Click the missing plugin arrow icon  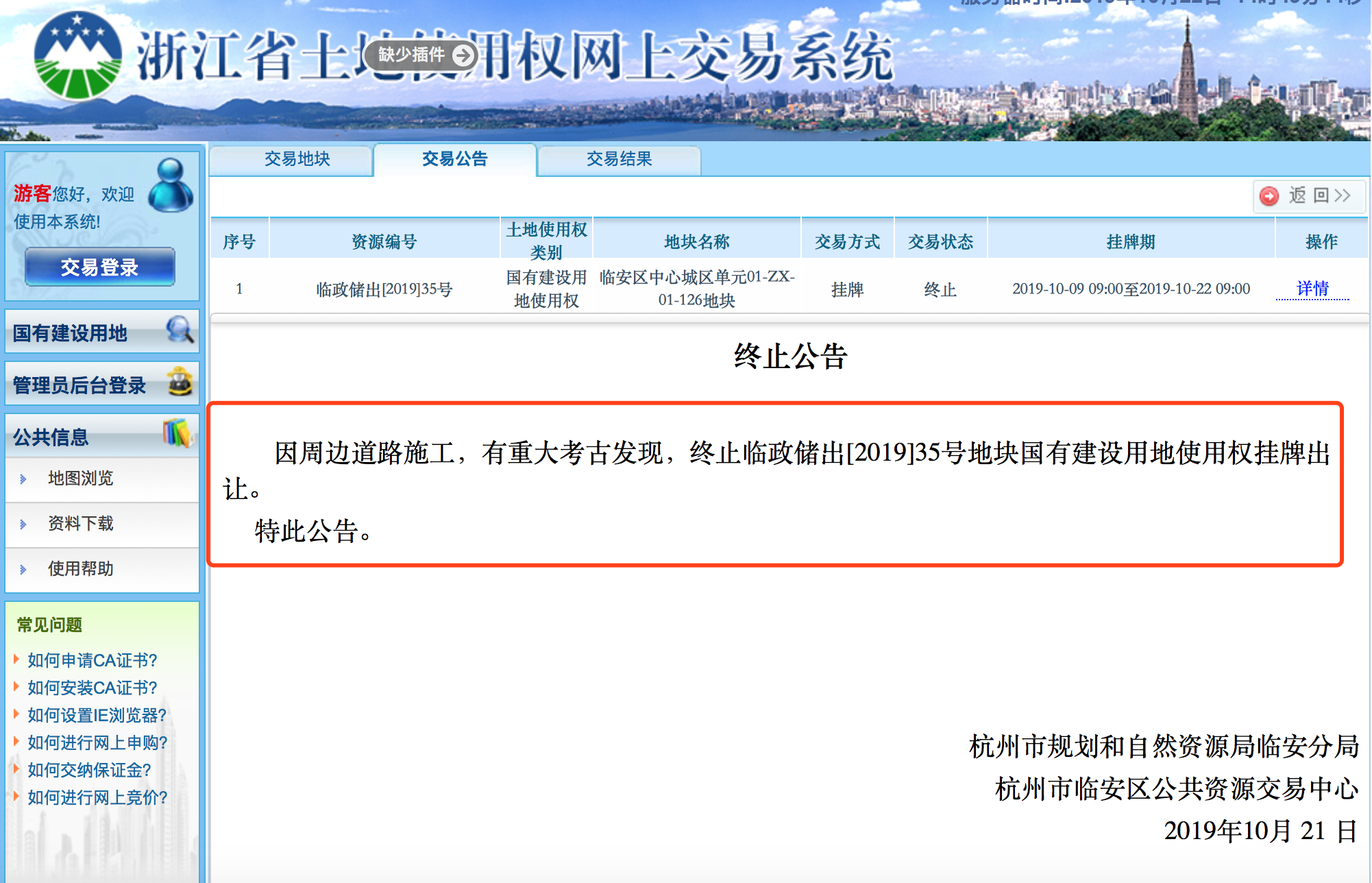pyautogui.click(x=464, y=55)
